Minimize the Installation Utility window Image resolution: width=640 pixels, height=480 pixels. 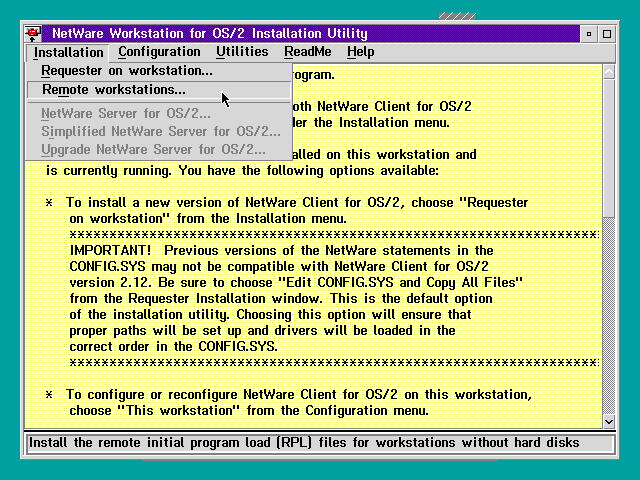[589, 34]
